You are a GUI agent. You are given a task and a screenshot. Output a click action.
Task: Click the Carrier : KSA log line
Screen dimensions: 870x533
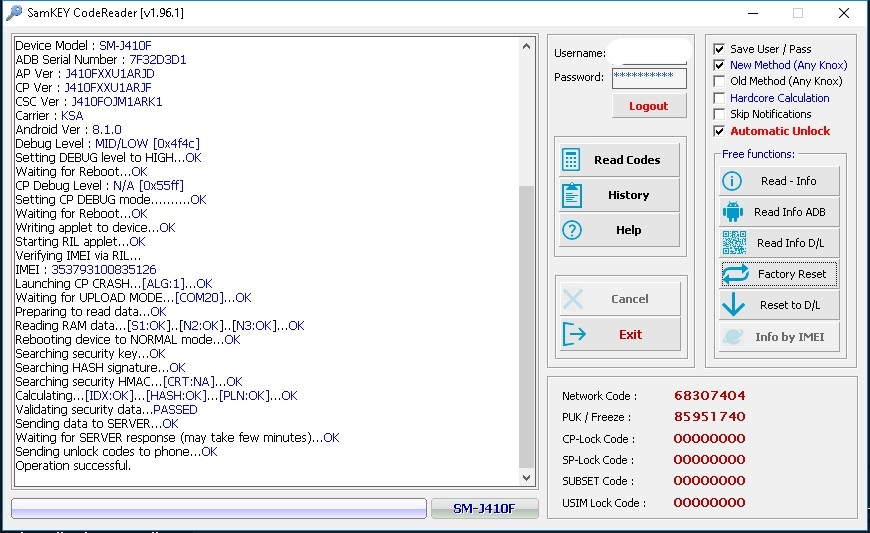click(49, 115)
